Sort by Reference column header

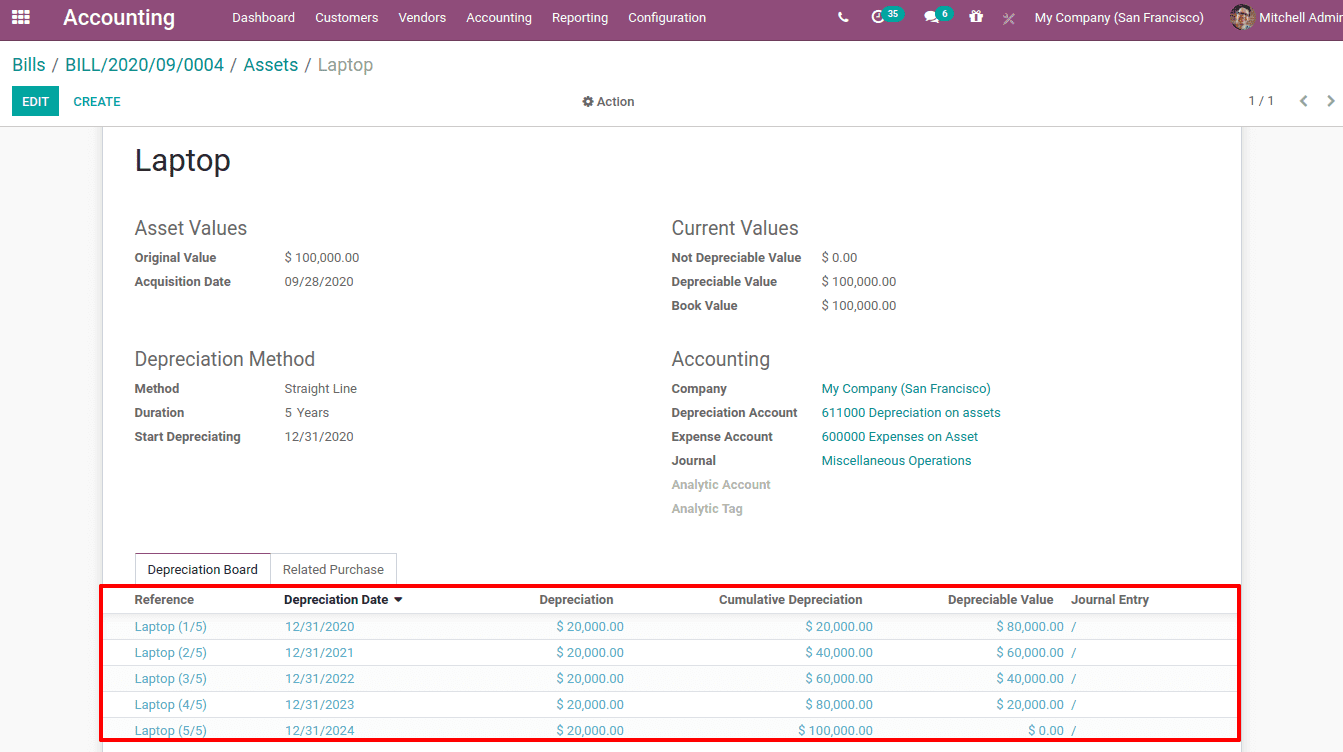164,600
